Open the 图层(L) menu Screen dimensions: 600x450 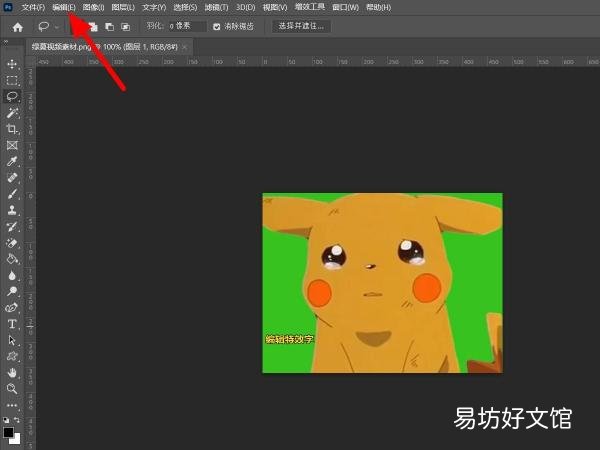point(123,7)
